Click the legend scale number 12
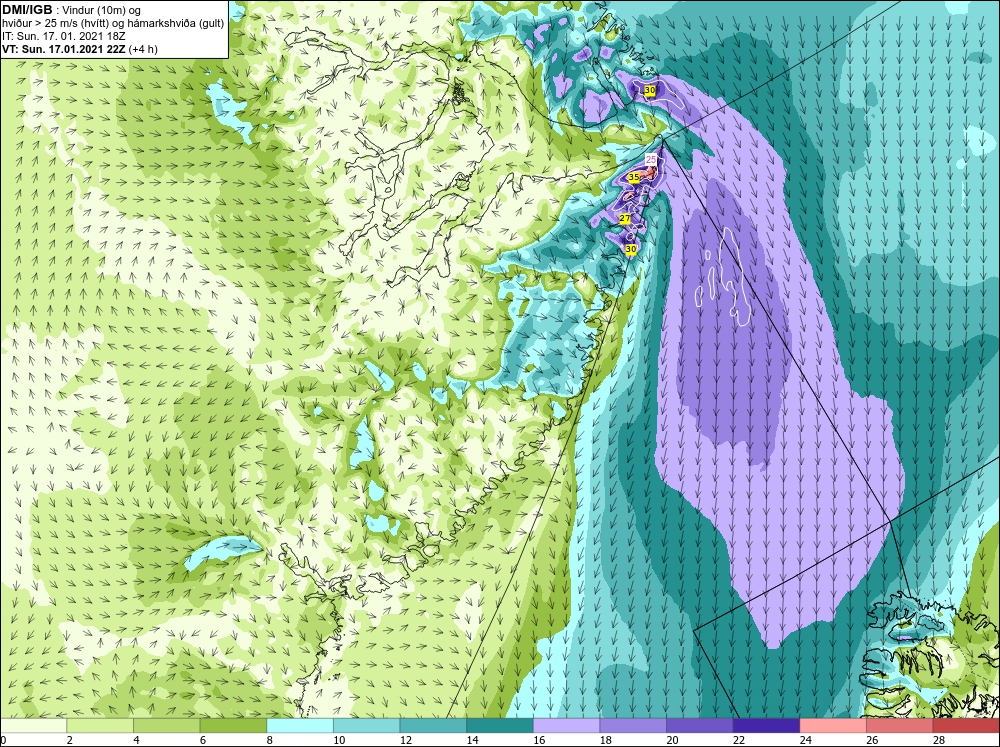This screenshot has width=1000, height=747. point(406,740)
